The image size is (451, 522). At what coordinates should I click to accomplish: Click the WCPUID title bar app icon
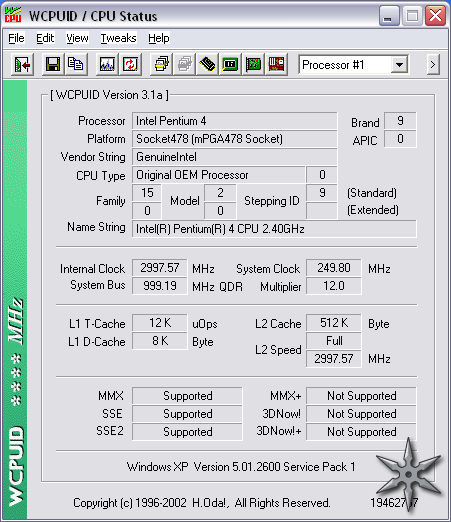coord(13,15)
